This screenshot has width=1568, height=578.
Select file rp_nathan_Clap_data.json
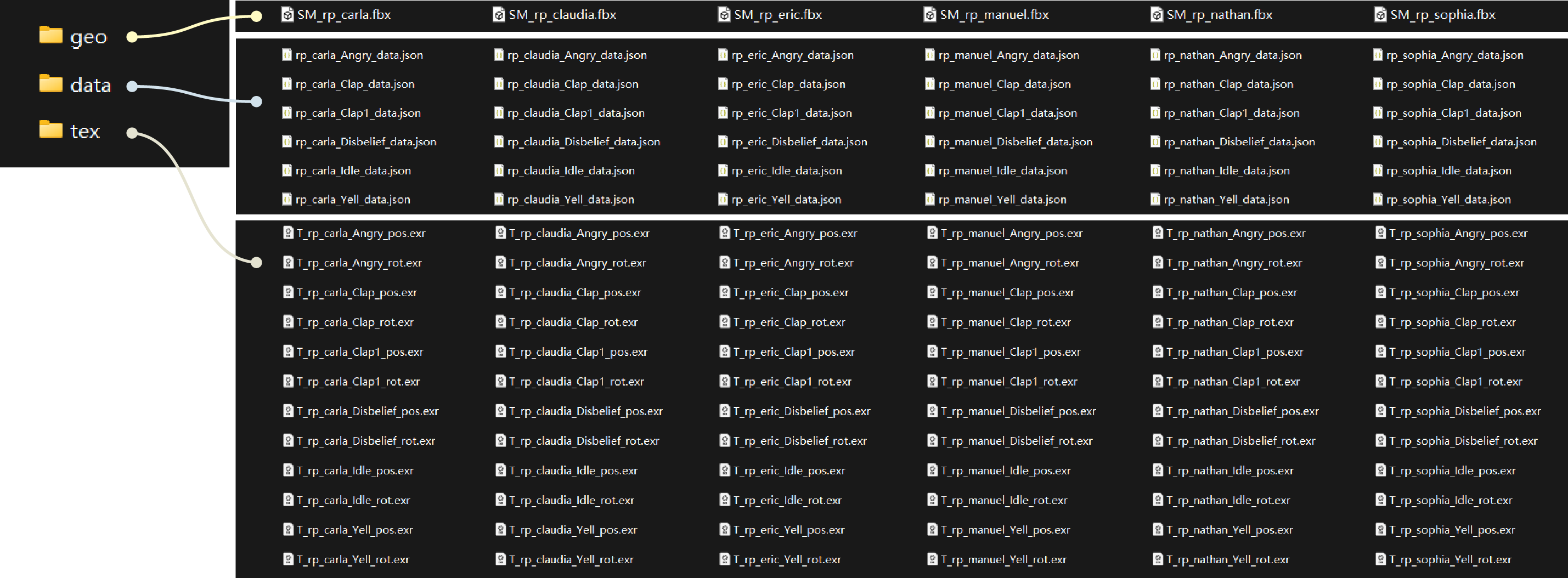click(x=1228, y=84)
